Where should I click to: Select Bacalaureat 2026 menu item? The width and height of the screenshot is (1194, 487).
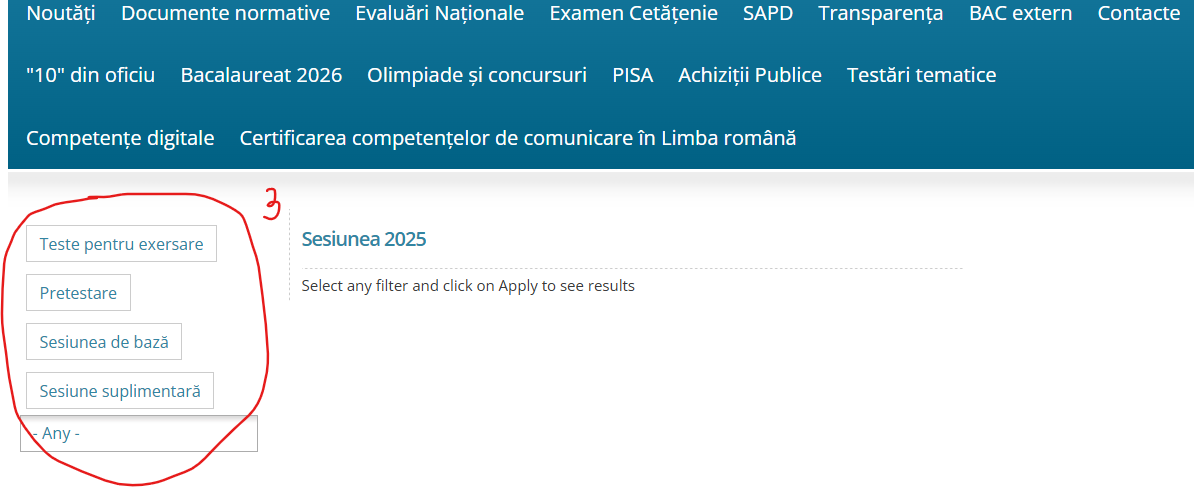(261, 75)
